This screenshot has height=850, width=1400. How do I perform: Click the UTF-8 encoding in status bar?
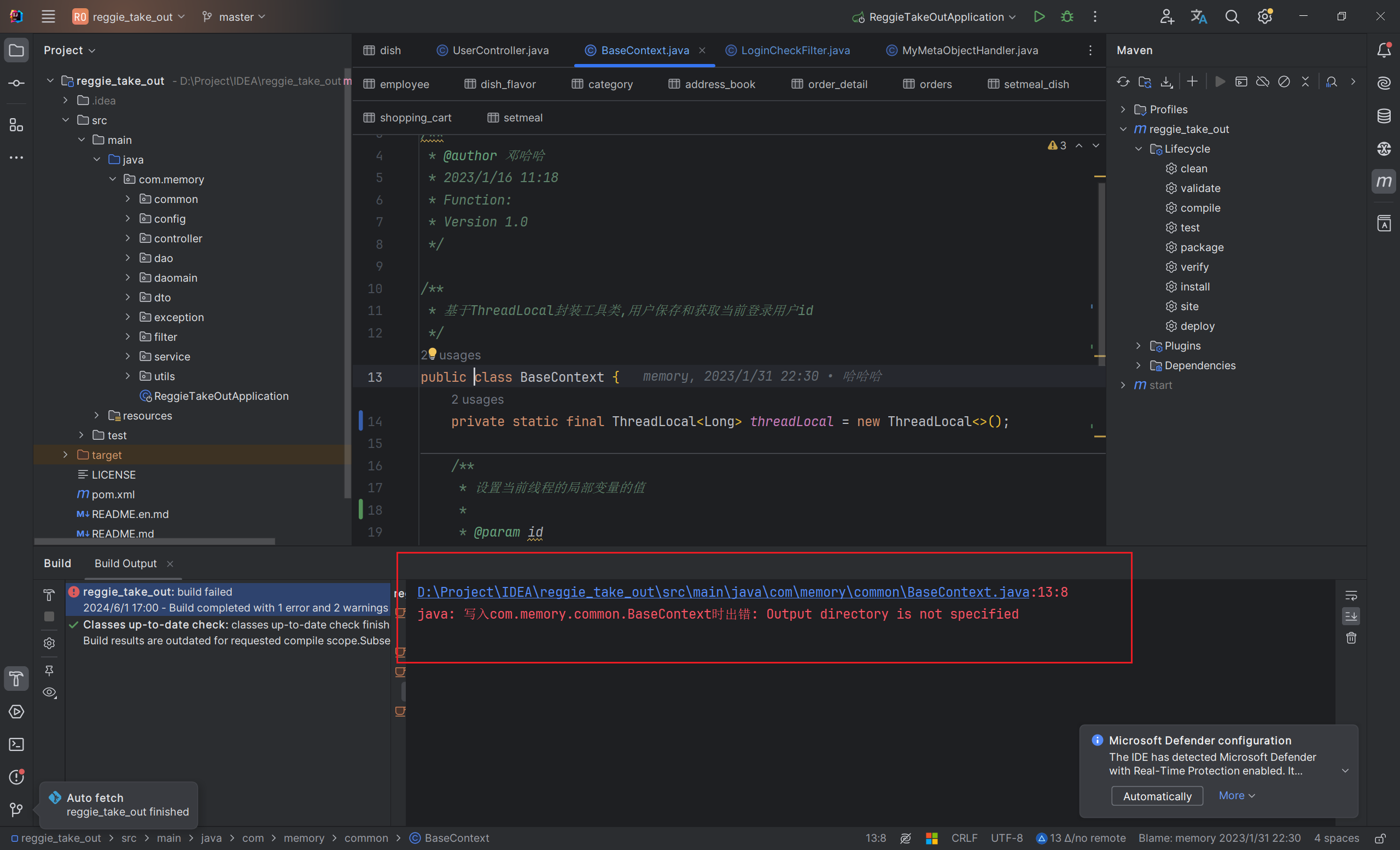click(x=1006, y=838)
